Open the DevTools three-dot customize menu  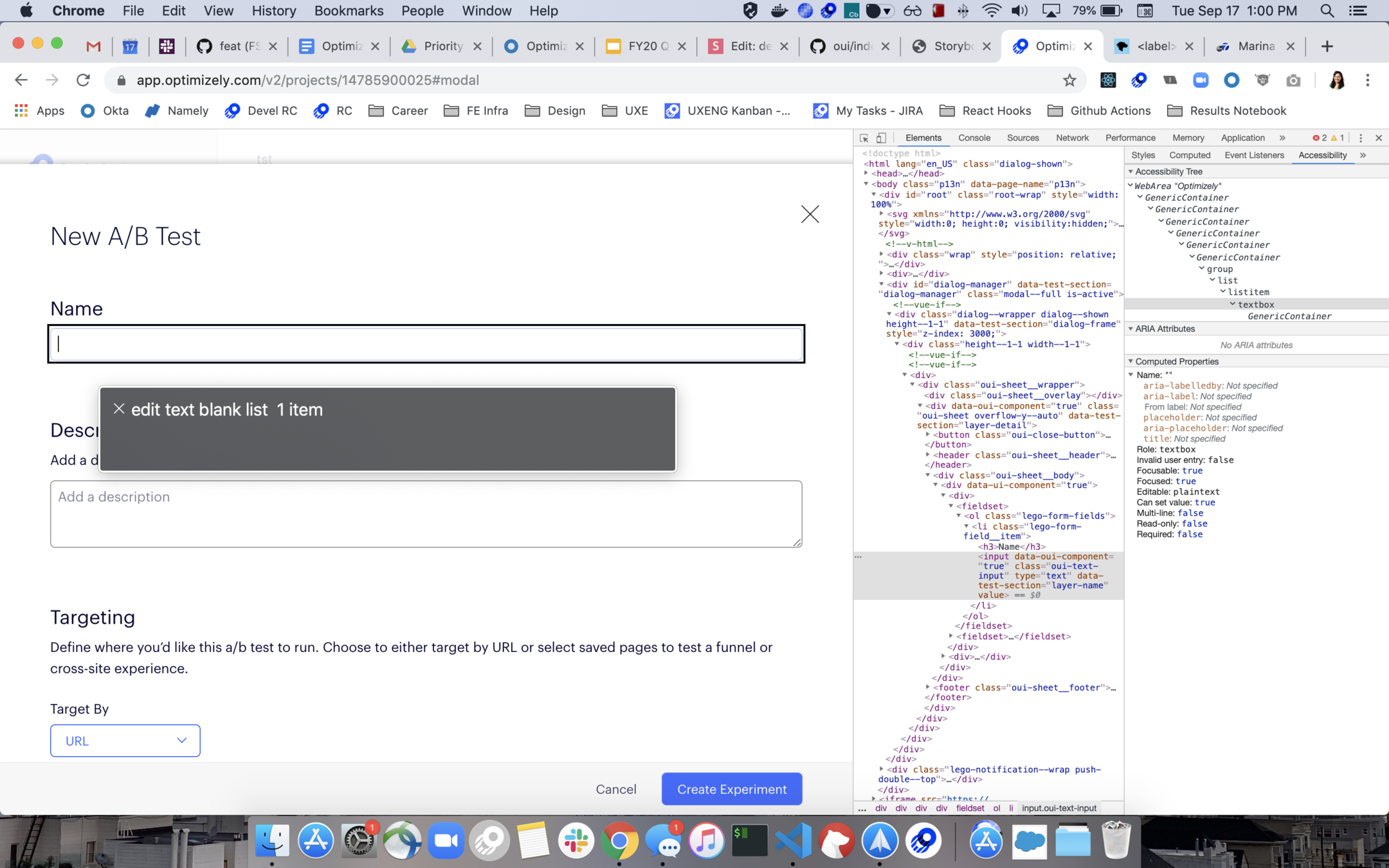1361,138
